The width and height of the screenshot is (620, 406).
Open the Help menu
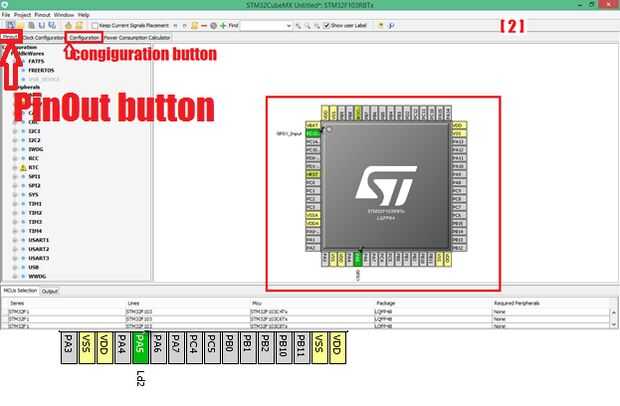point(83,15)
